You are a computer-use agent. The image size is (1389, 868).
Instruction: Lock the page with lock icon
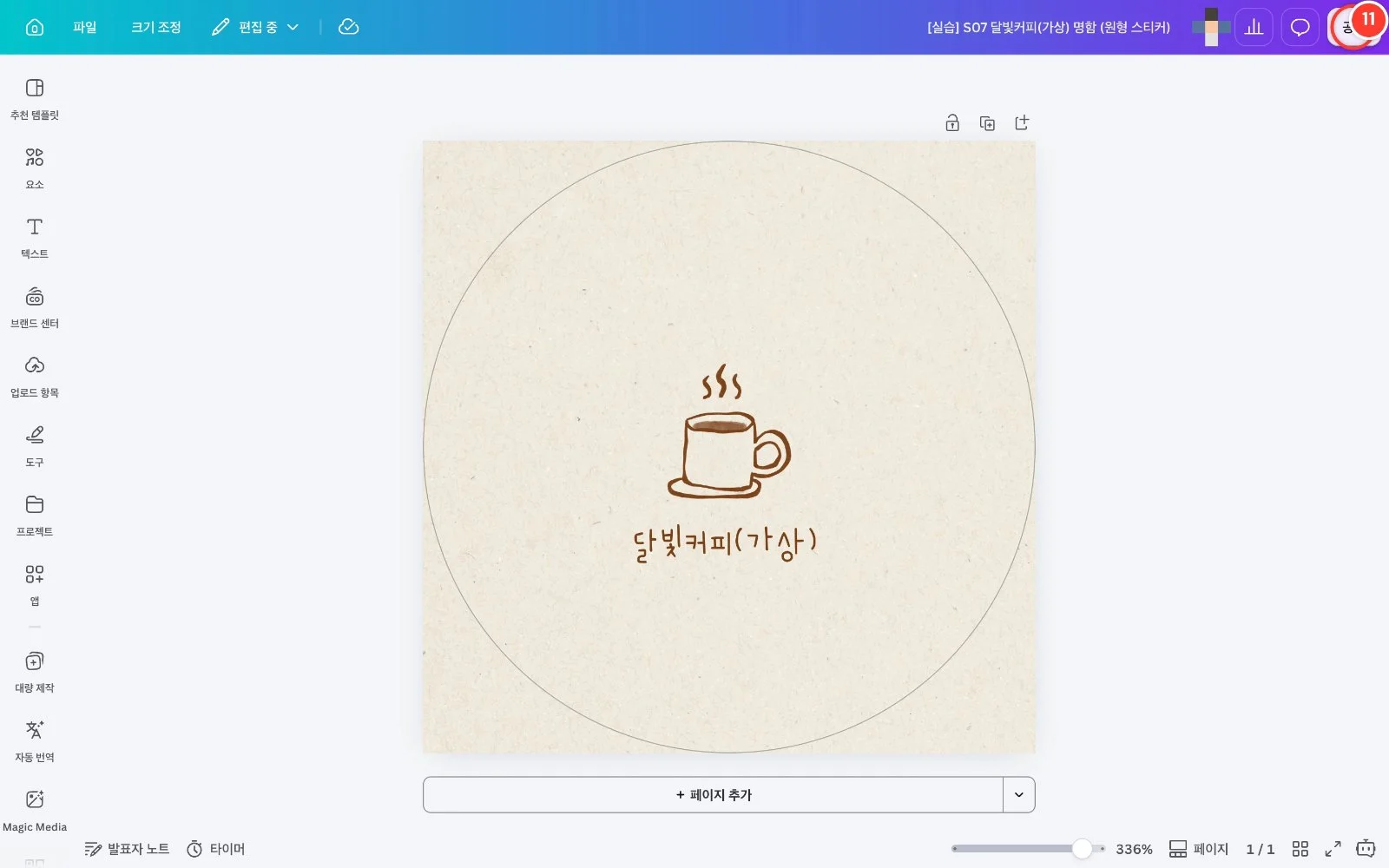[x=952, y=122]
